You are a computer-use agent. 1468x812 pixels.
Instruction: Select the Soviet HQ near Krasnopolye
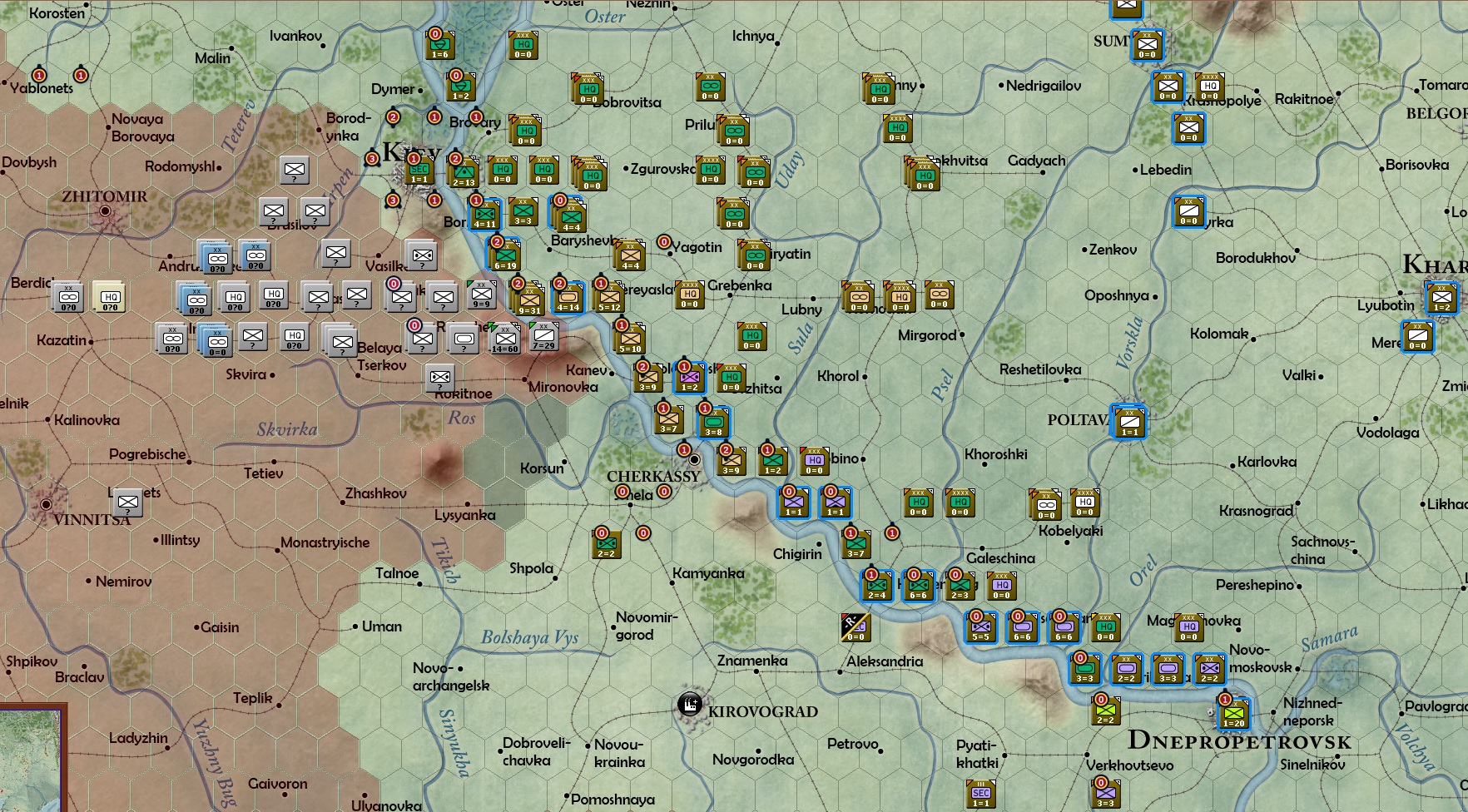coord(1210,87)
